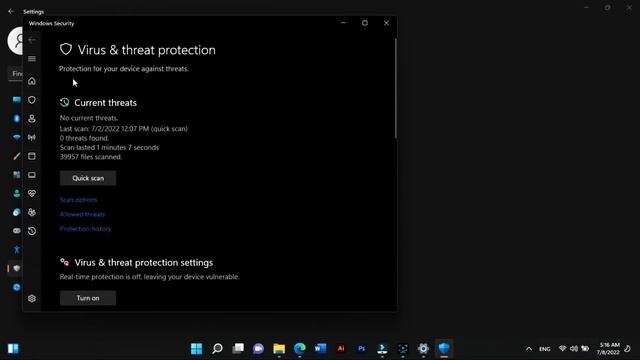This screenshot has width=640, height=360.
Task: Open Account protection sidebar icon
Action: click(x=32, y=119)
